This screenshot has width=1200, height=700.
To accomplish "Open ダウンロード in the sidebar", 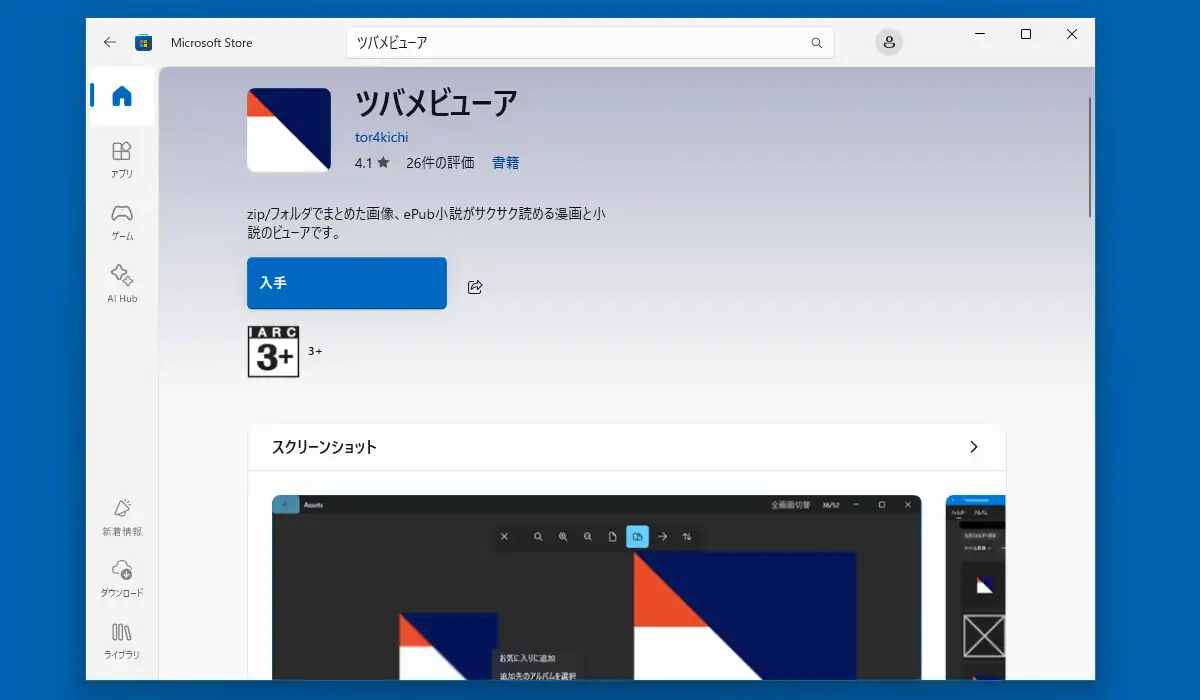I will pos(122,579).
